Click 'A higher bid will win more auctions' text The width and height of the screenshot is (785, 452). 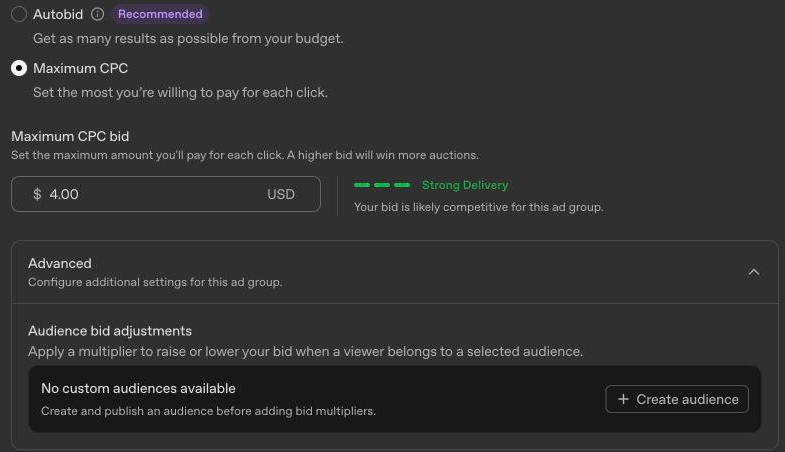[x=382, y=155]
